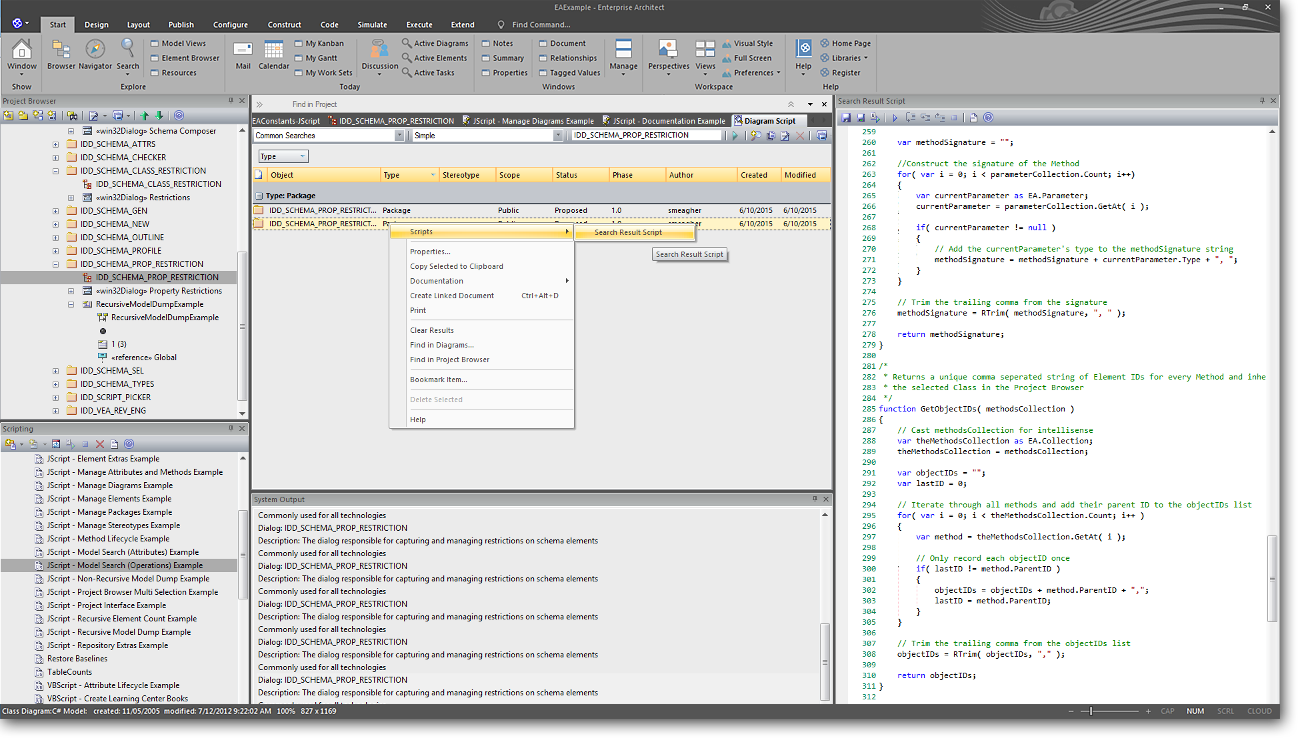
Task: Click the blue run-script arrow in script editor
Action: [x=894, y=118]
